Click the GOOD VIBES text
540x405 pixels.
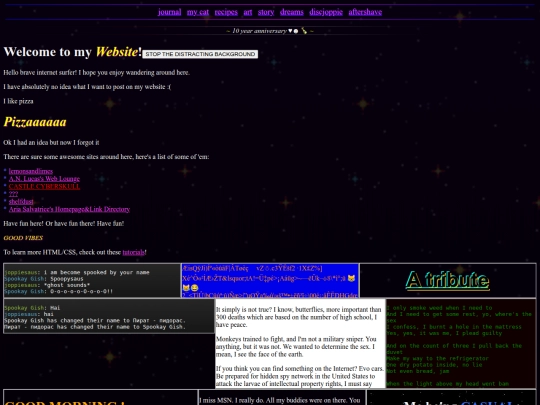pyautogui.click(x=23, y=238)
